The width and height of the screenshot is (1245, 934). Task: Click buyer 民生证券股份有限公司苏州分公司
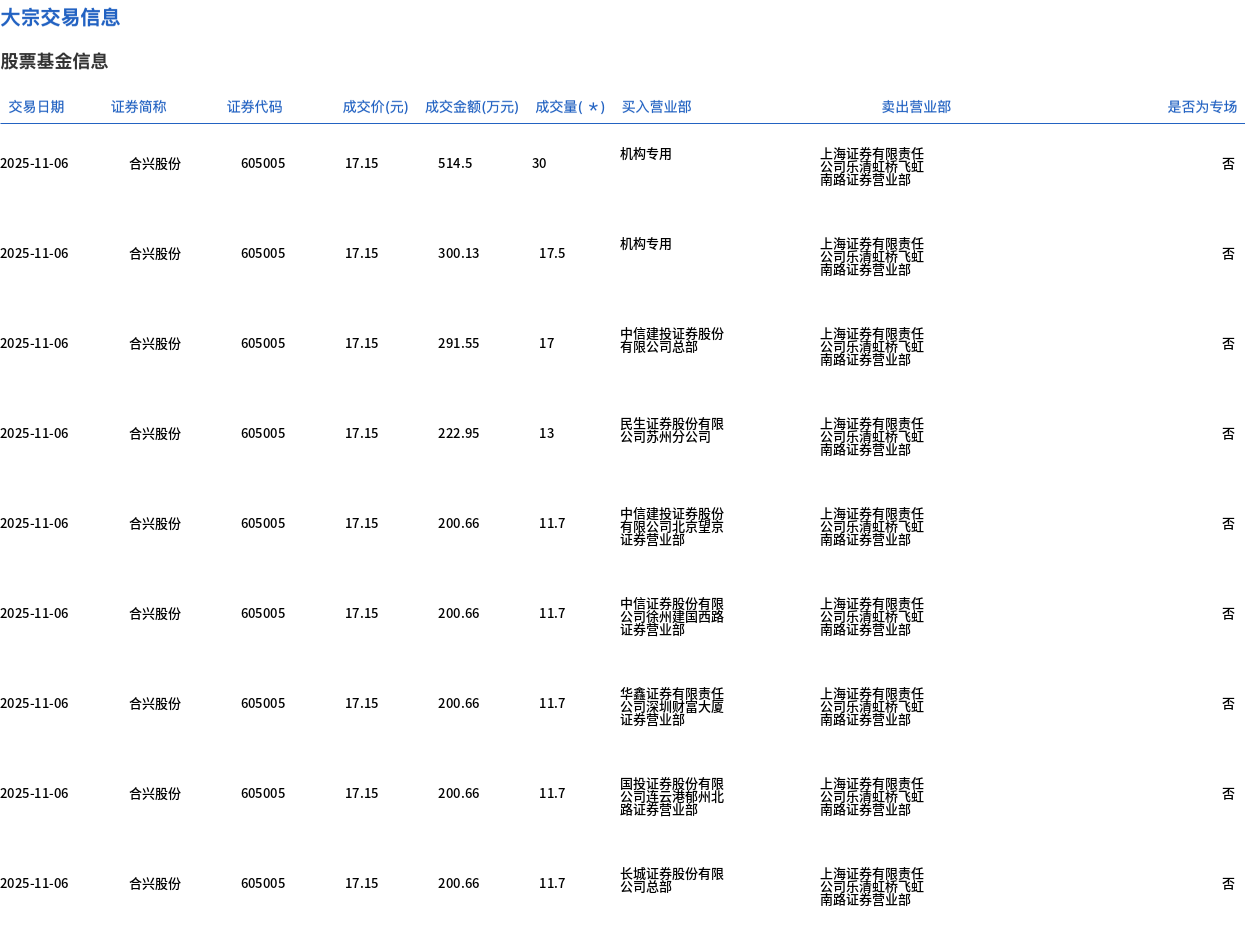tap(672, 430)
